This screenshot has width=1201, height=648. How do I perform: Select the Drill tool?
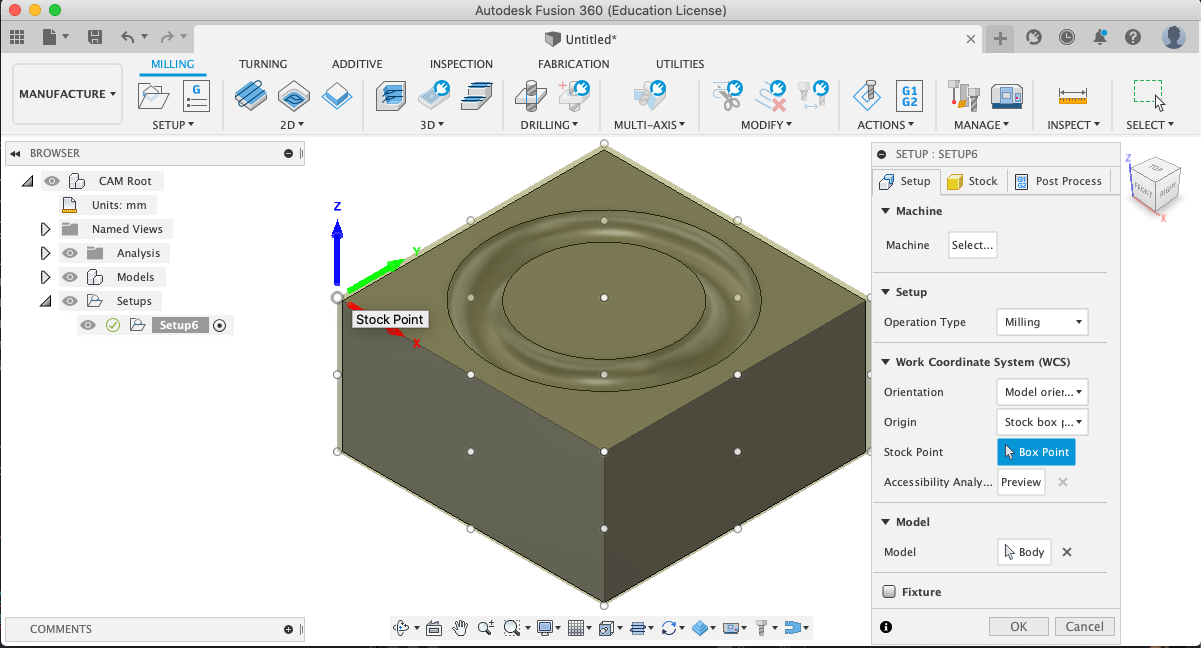point(530,96)
